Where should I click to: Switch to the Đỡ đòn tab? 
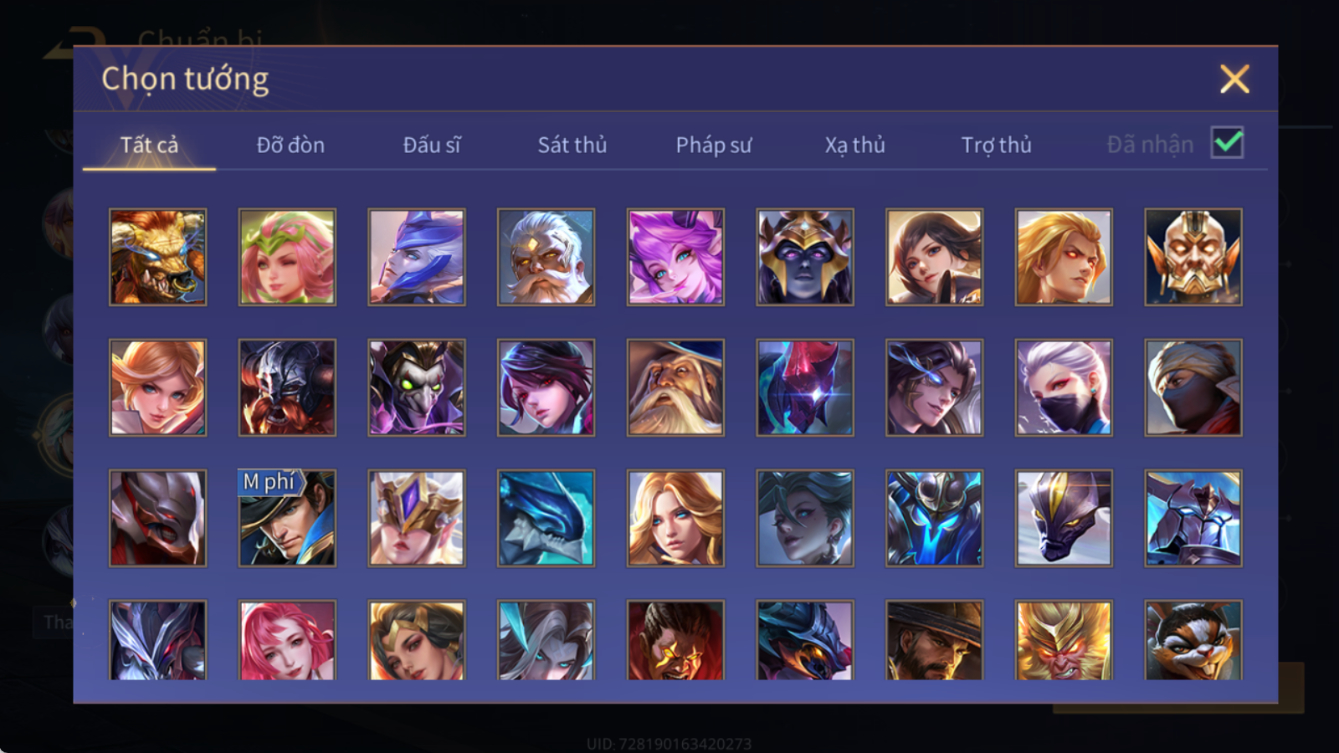[x=290, y=145]
